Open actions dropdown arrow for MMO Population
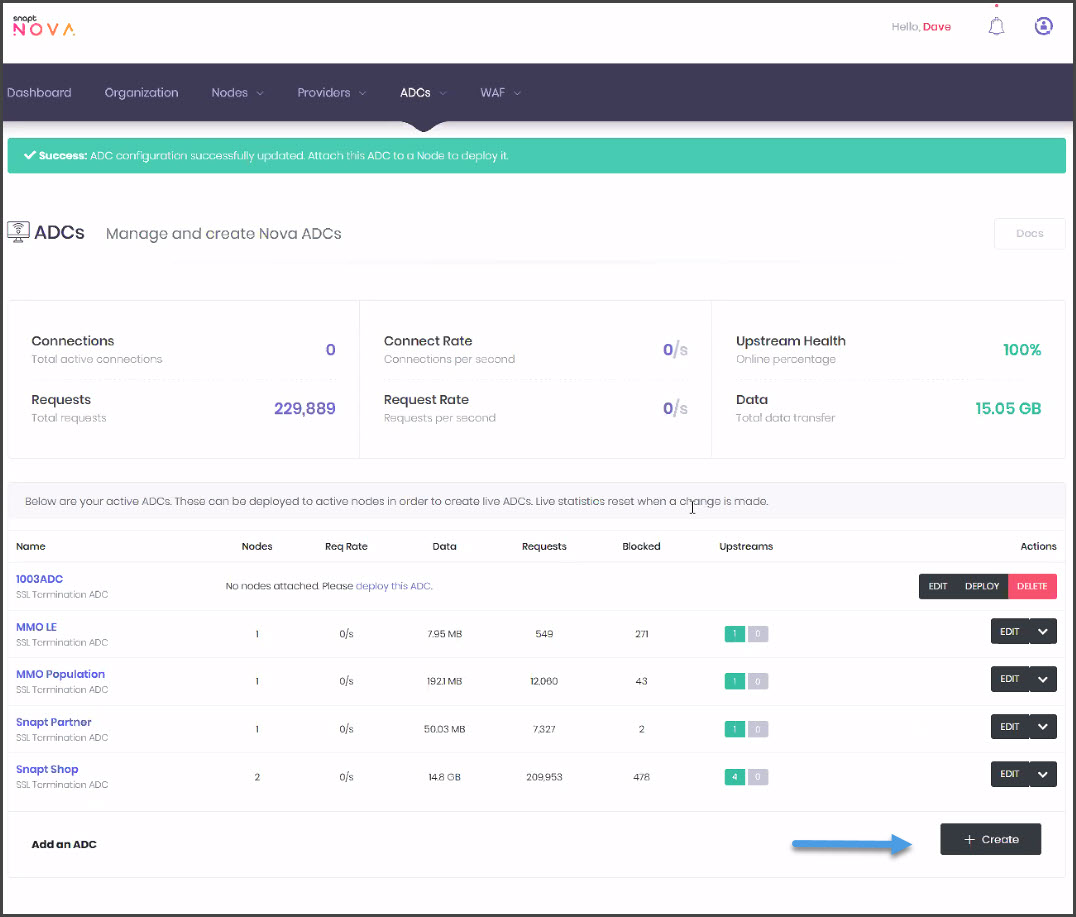The image size is (1076, 917). (x=1043, y=679)
